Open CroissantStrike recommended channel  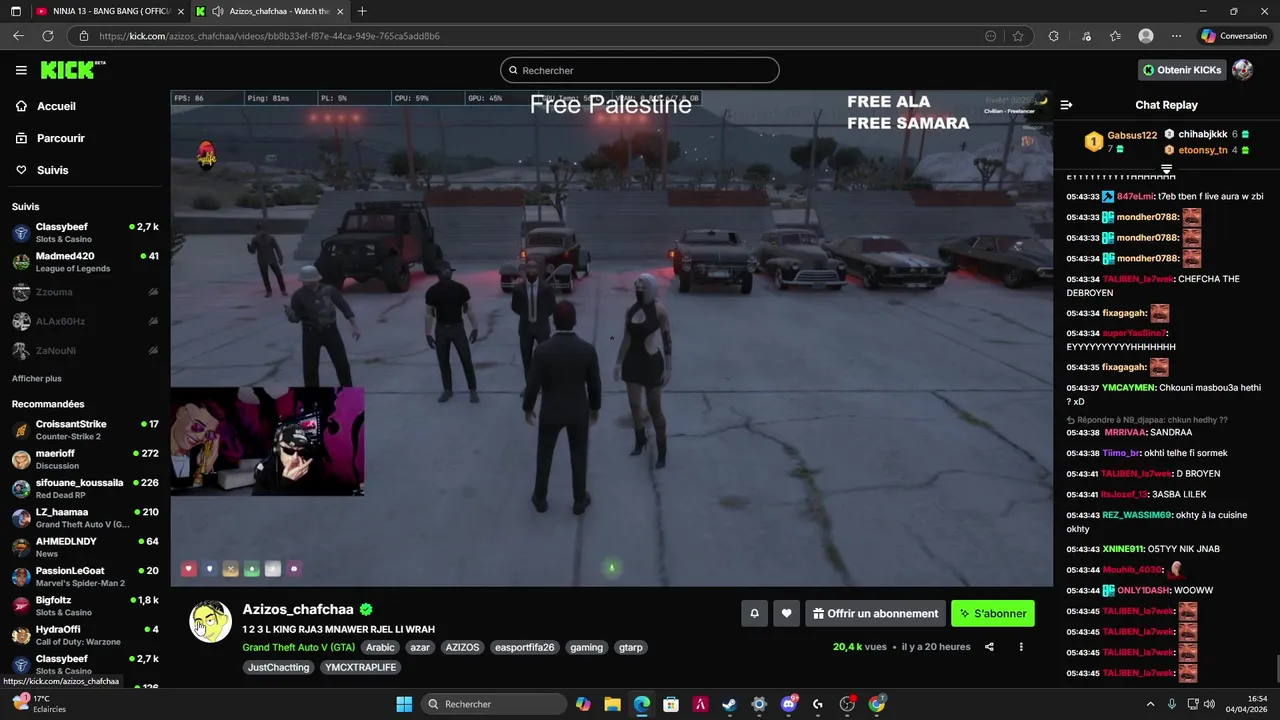[85, 430]
